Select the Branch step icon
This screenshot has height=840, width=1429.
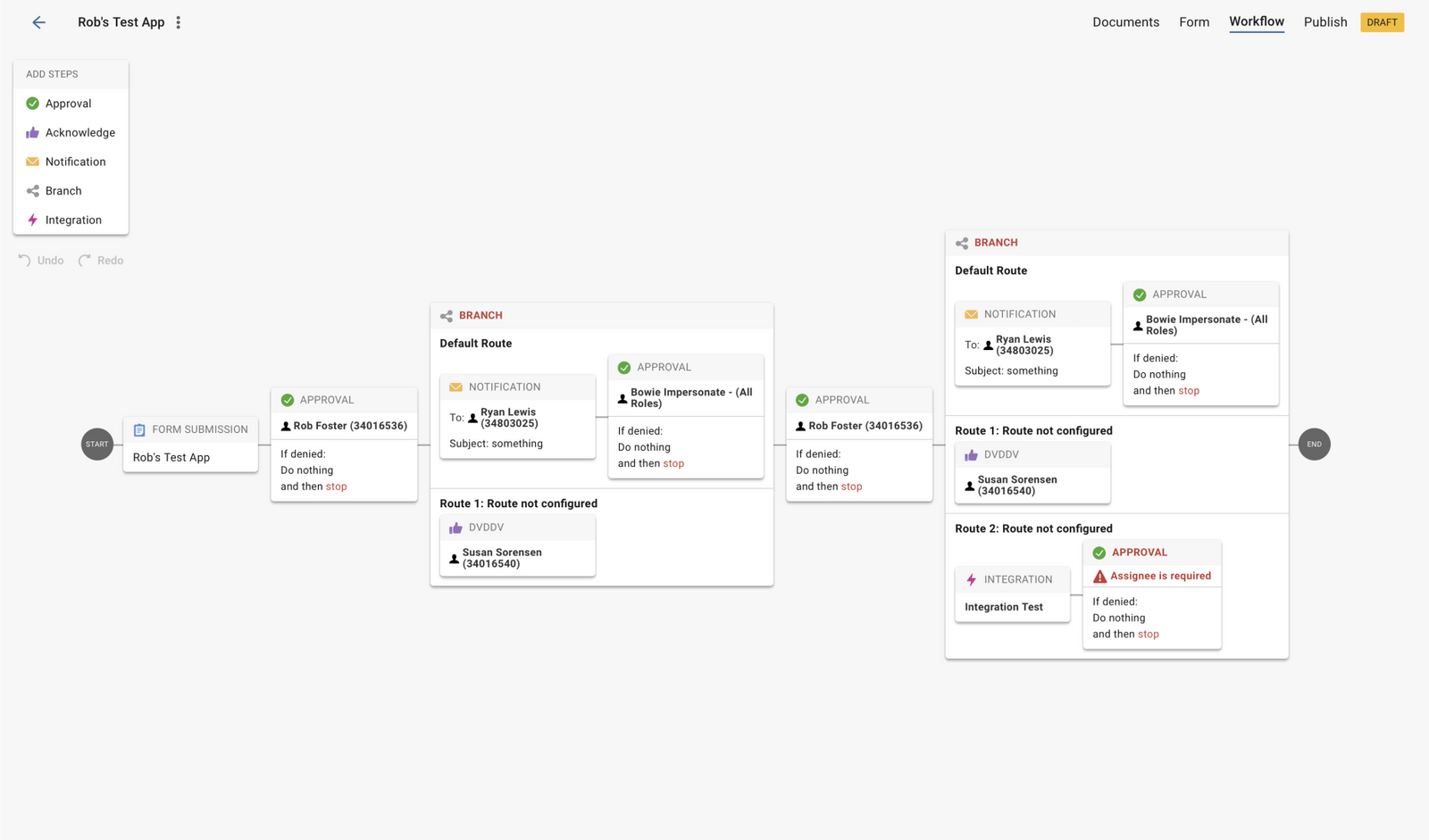(x=32, y=190)
